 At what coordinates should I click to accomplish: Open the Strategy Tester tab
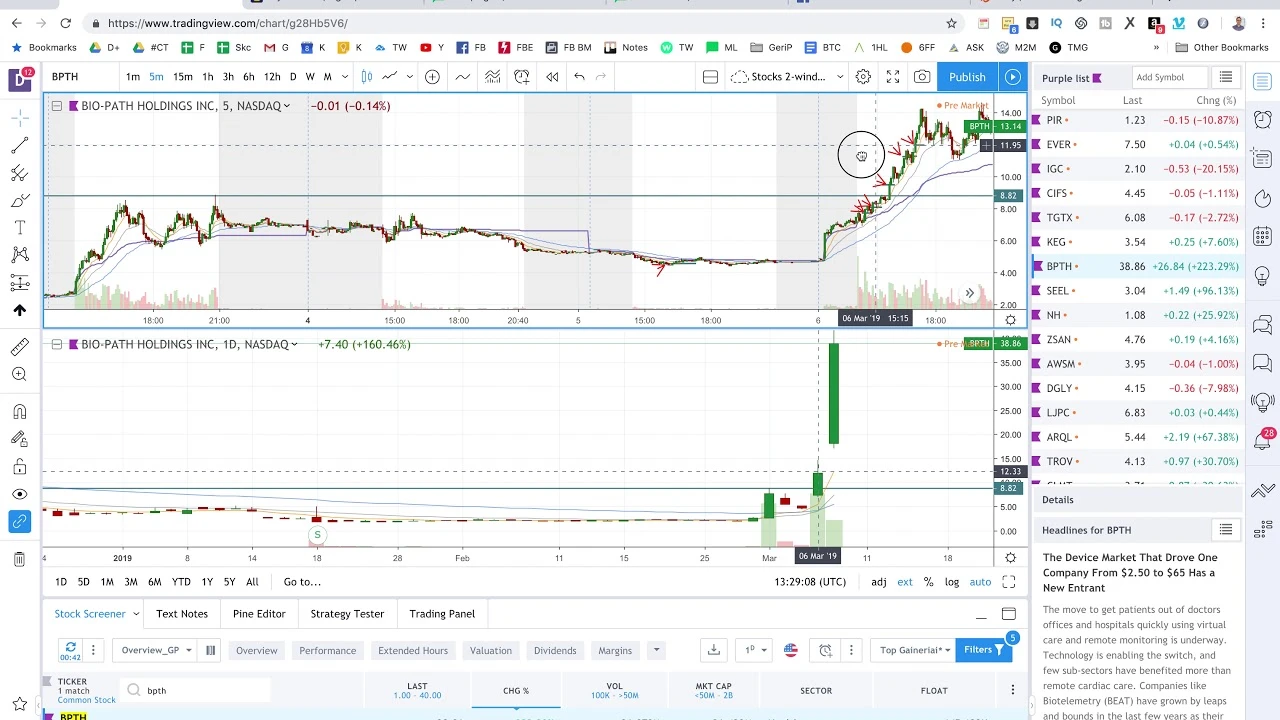pyautogui.click(x=347, y=614)
